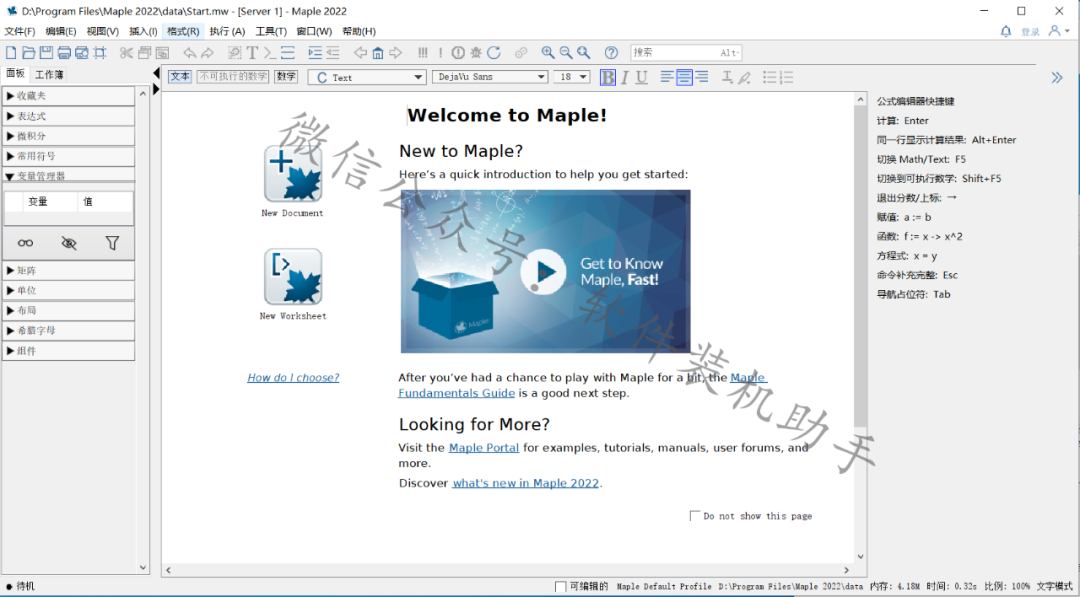Open a file with folder icon
Image resolution: width=1080 pixels, height=597 pixels.
pyautogui.click(x=28, y=52)
